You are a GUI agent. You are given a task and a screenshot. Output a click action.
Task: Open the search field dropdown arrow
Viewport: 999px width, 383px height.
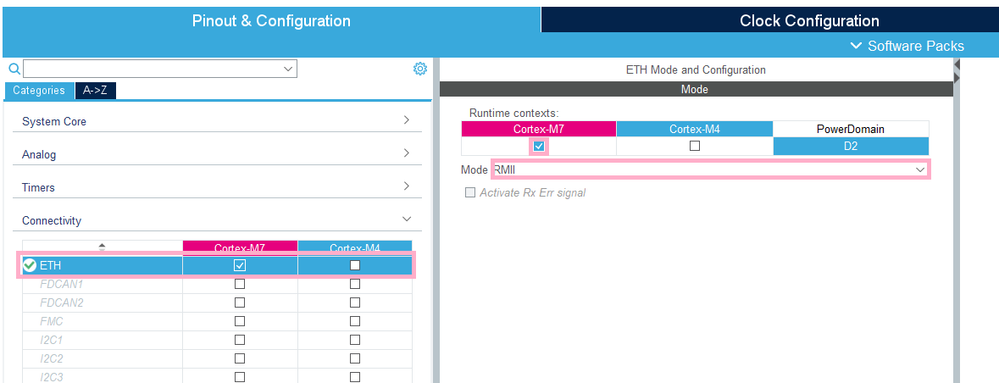tap(289, 69)
